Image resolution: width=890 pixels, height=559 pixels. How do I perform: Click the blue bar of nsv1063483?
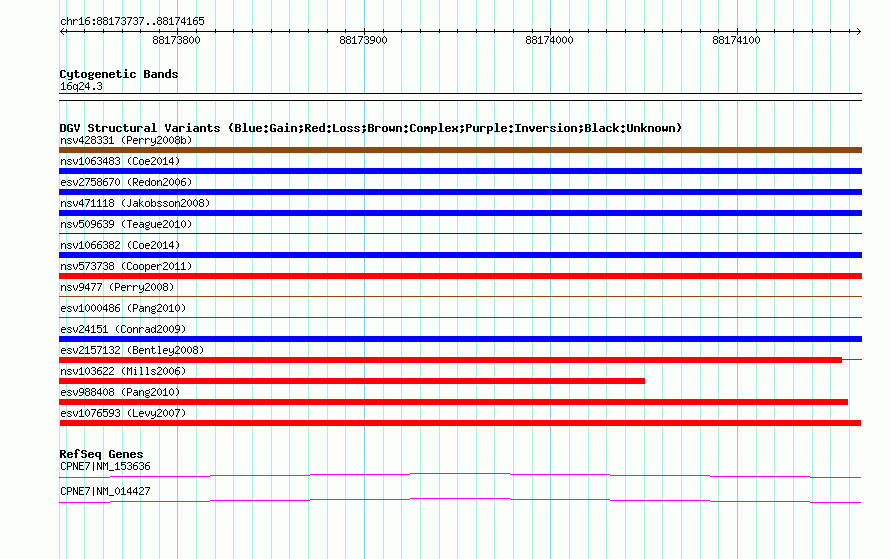(x=460, y=171)
